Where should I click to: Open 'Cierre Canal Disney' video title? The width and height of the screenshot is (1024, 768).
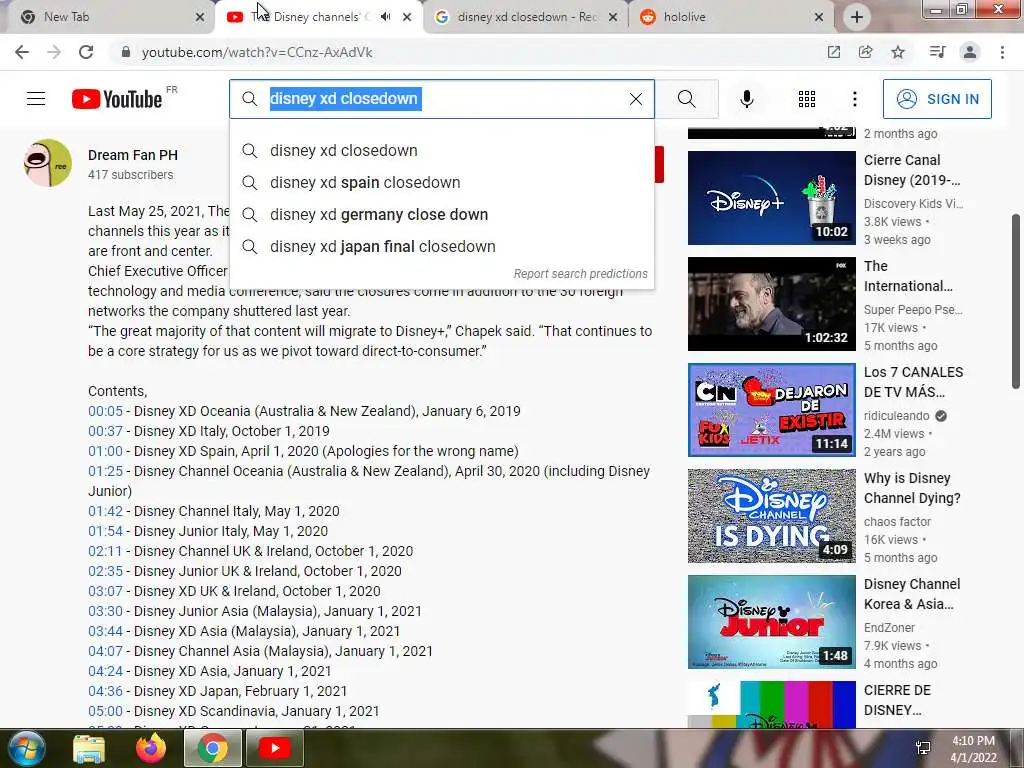click(x=912, y=170)
